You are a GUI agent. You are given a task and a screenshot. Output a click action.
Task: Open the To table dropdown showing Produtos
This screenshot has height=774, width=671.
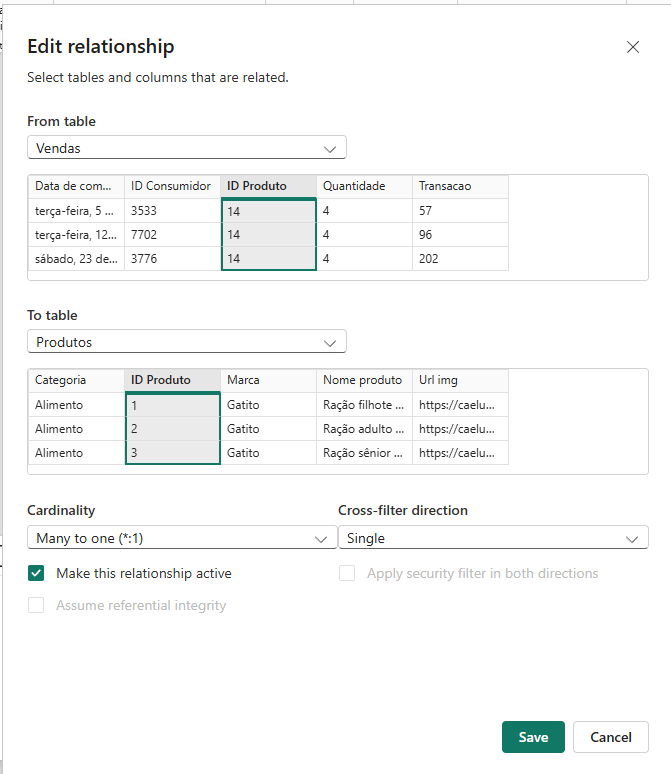pyautogui.click(x=187, y=342)
